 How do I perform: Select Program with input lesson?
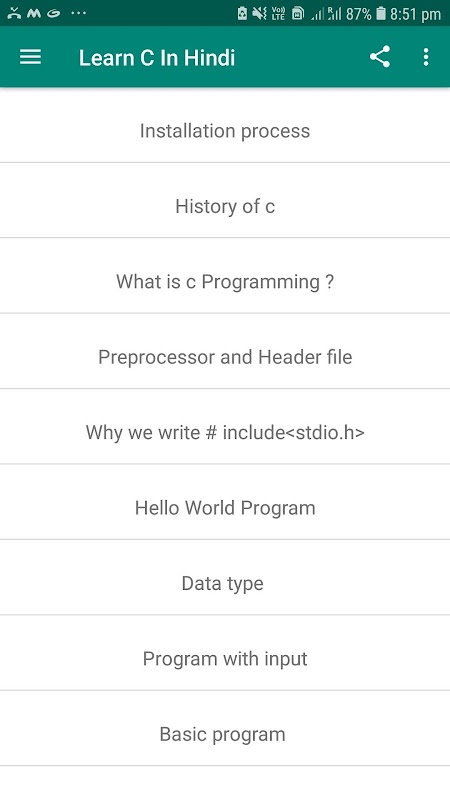click(225, 659)
